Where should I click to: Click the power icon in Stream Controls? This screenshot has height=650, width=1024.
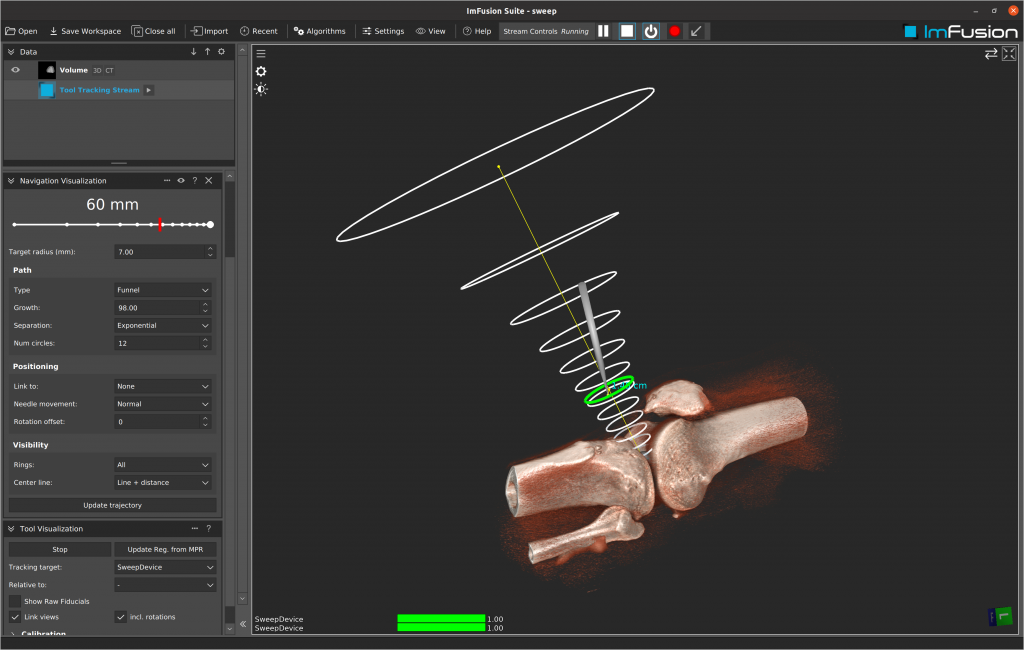tap(651, 31)
